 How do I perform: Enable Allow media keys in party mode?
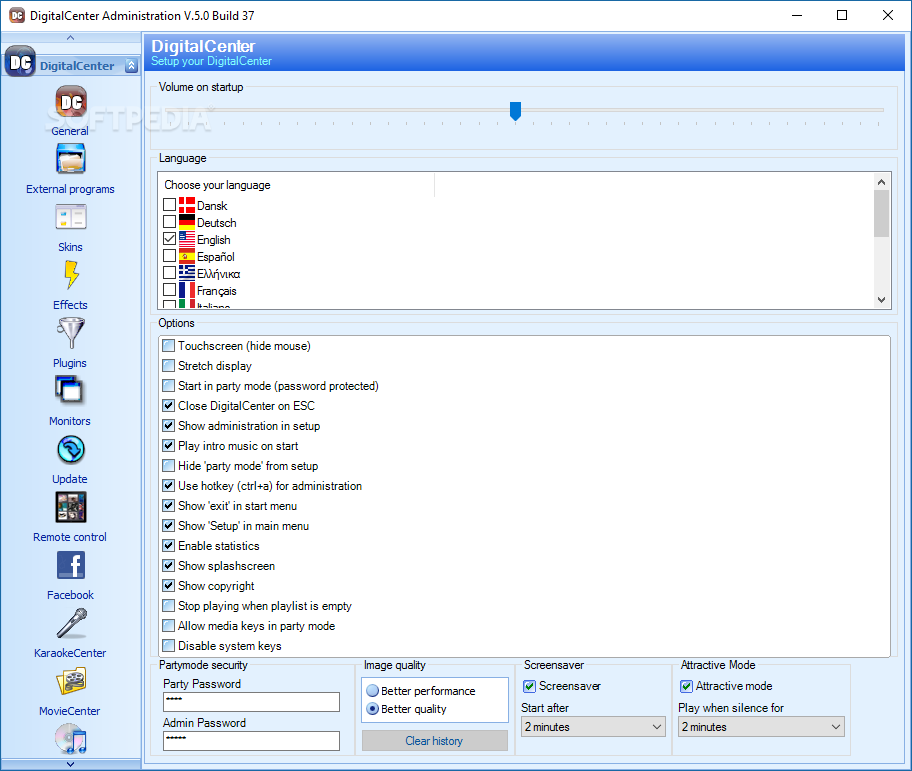(169, 626)
